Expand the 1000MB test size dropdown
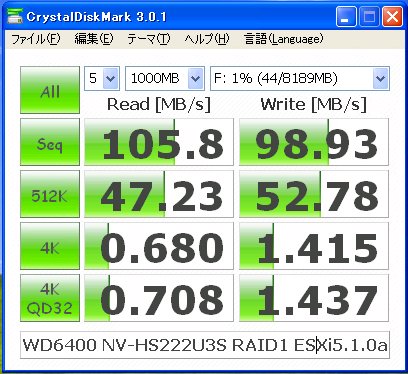This screenshot has width=408, height=374. (196, 78)
